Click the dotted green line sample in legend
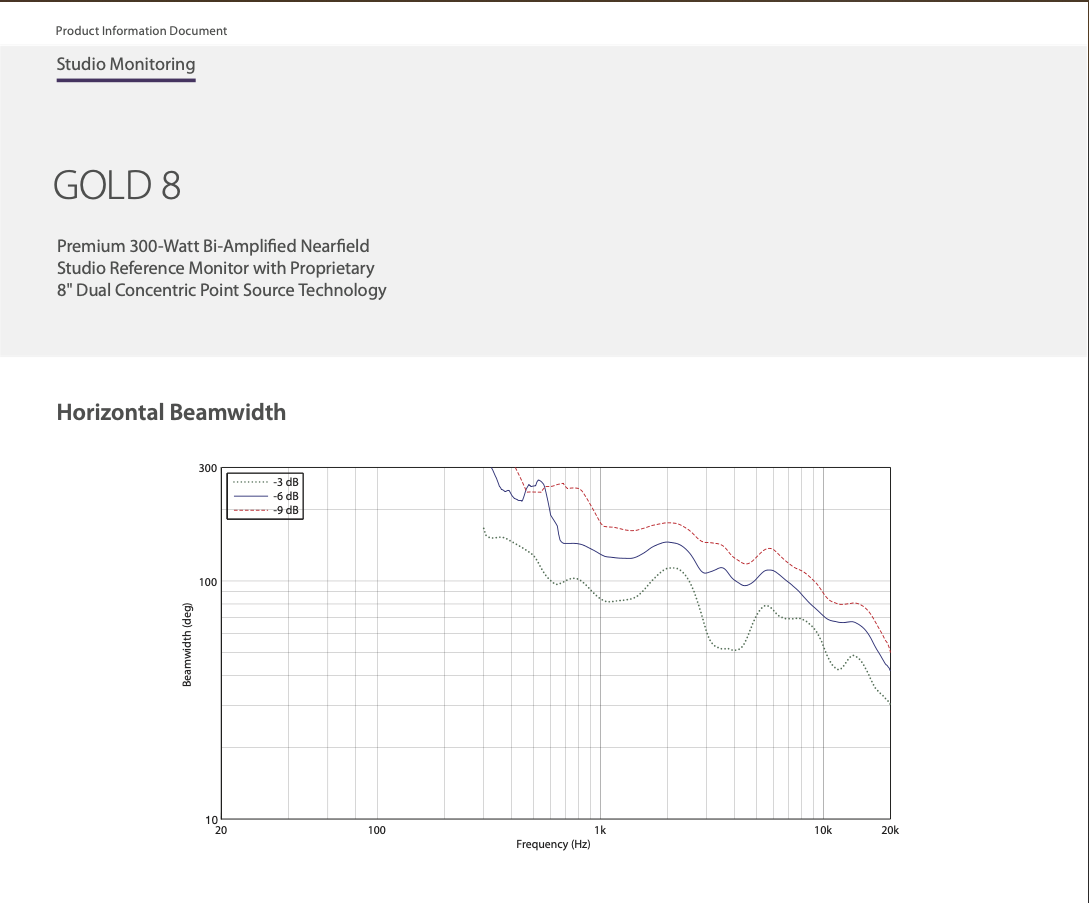Viewport: 1089px width, 903px height. [x=251, y=482]
